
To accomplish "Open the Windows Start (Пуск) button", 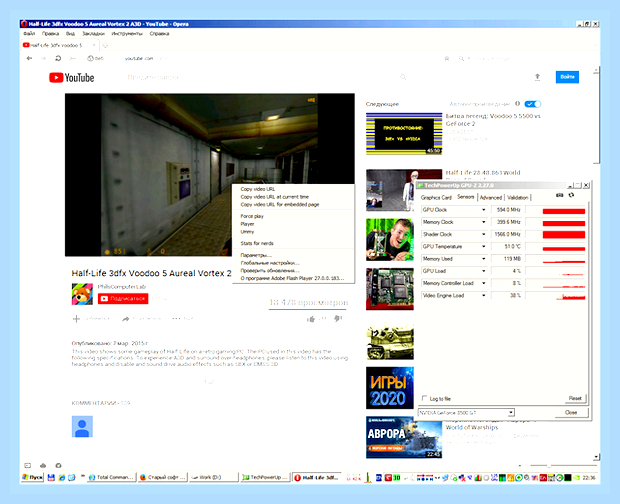I will 32,478.
